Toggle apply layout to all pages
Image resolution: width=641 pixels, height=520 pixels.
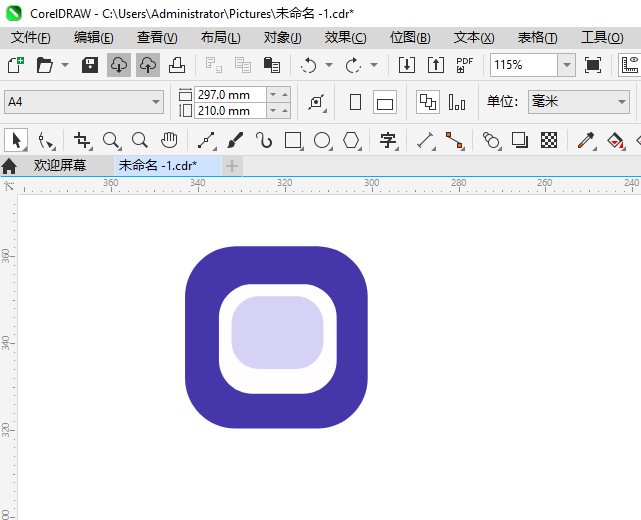[x=428, y=102]
